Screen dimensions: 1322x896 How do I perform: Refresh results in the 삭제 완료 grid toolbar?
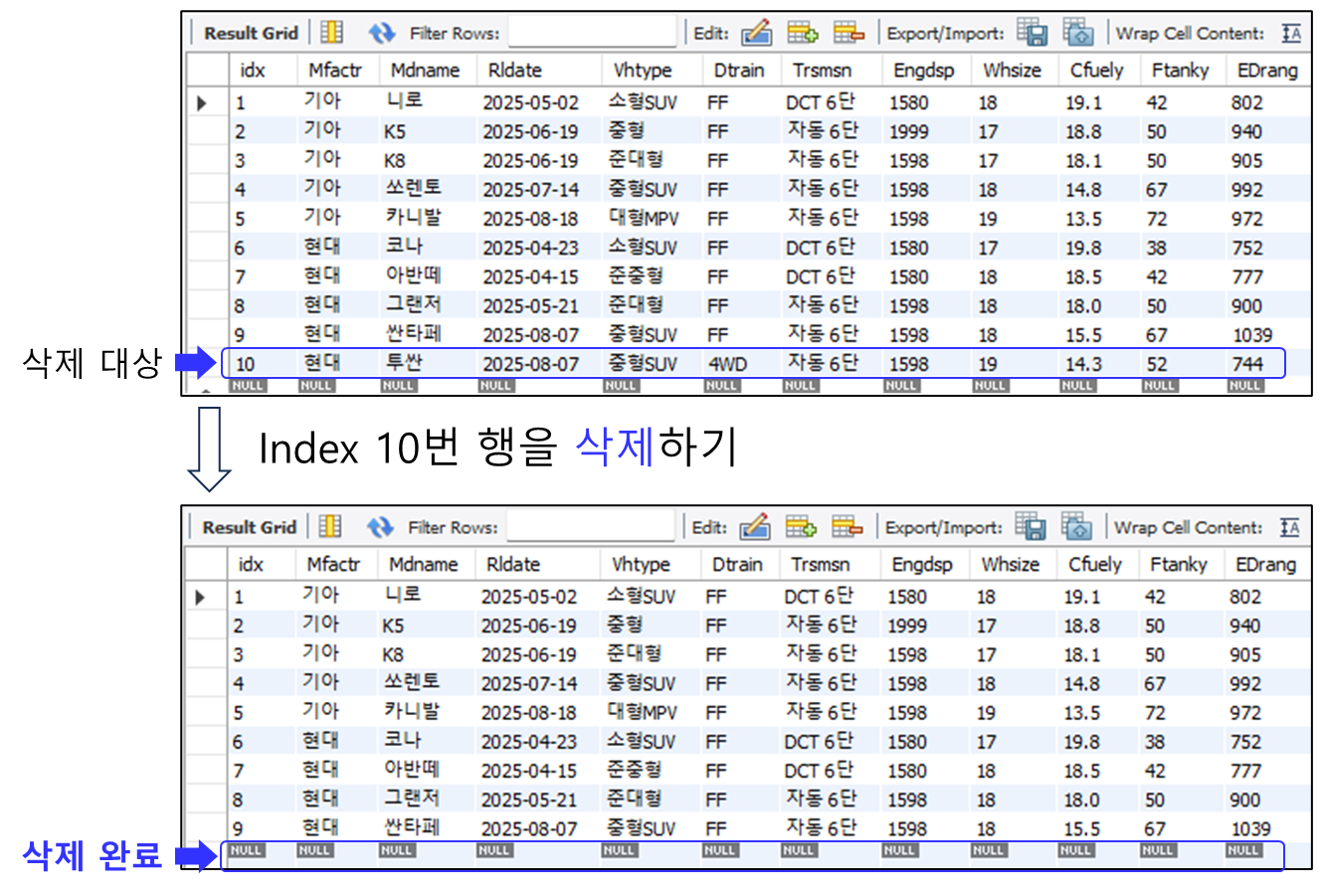(380, 527)
